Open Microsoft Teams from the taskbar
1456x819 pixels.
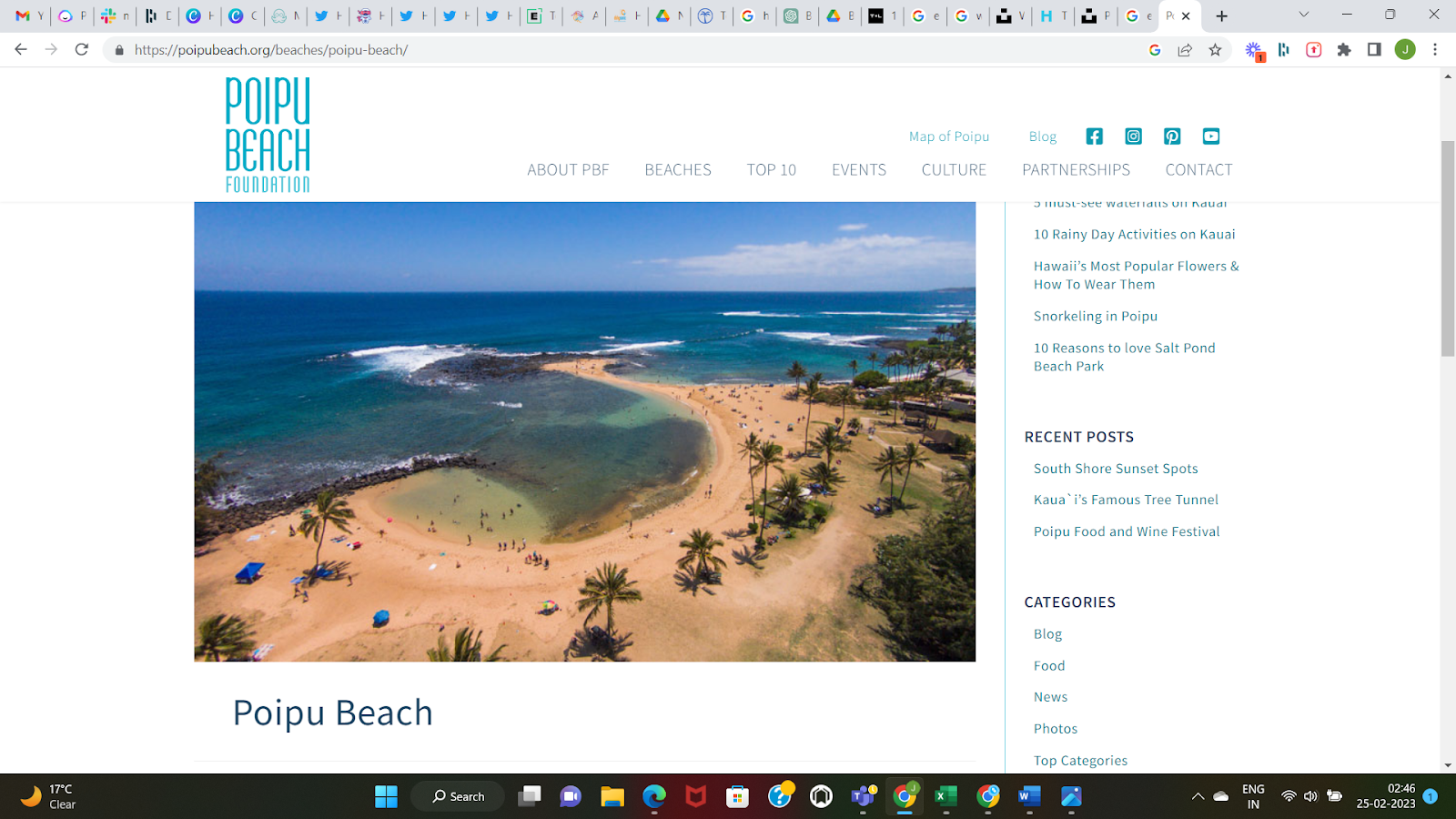point(863,797)
